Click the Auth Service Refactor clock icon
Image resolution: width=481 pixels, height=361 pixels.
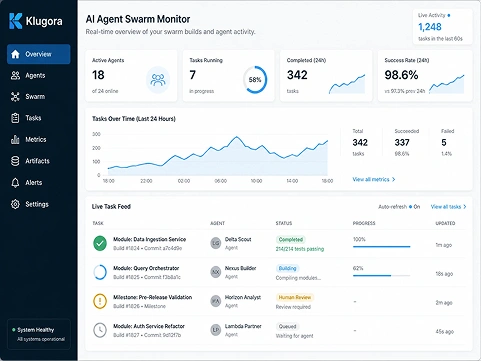click(x=100, y=330)
